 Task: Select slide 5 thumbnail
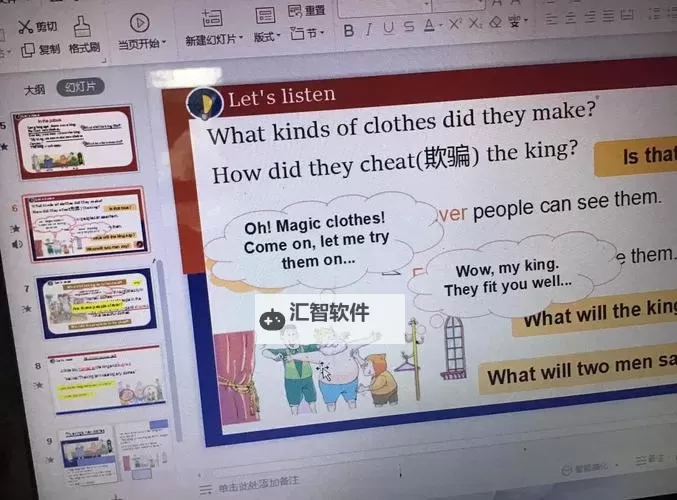[76, 141]
